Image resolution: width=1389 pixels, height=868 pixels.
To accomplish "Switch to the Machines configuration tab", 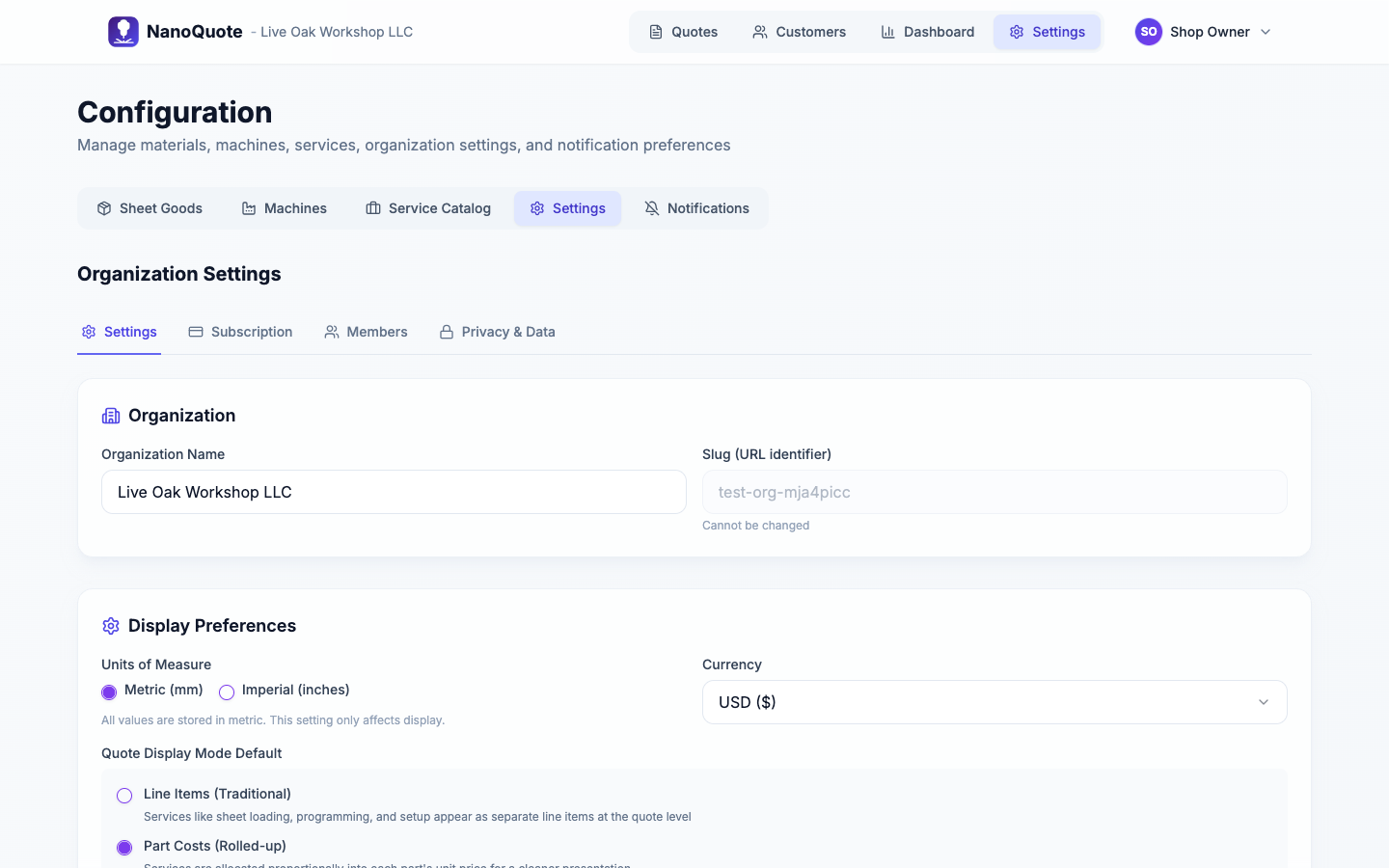I will point(284,207).
